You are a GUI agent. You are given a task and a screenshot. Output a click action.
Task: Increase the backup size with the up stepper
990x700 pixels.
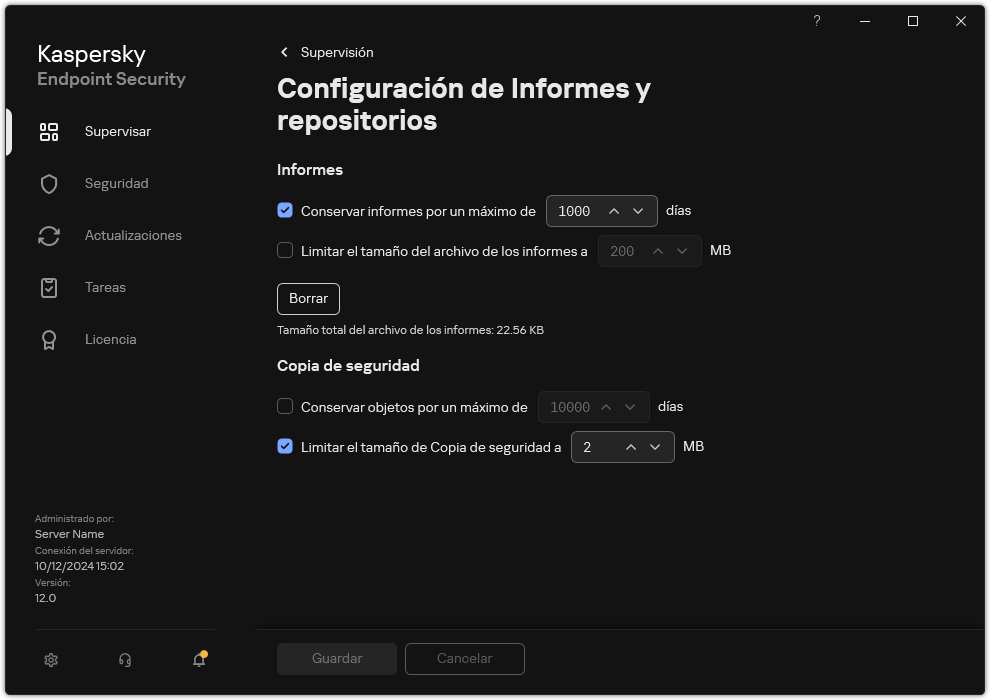pos(632,447)
